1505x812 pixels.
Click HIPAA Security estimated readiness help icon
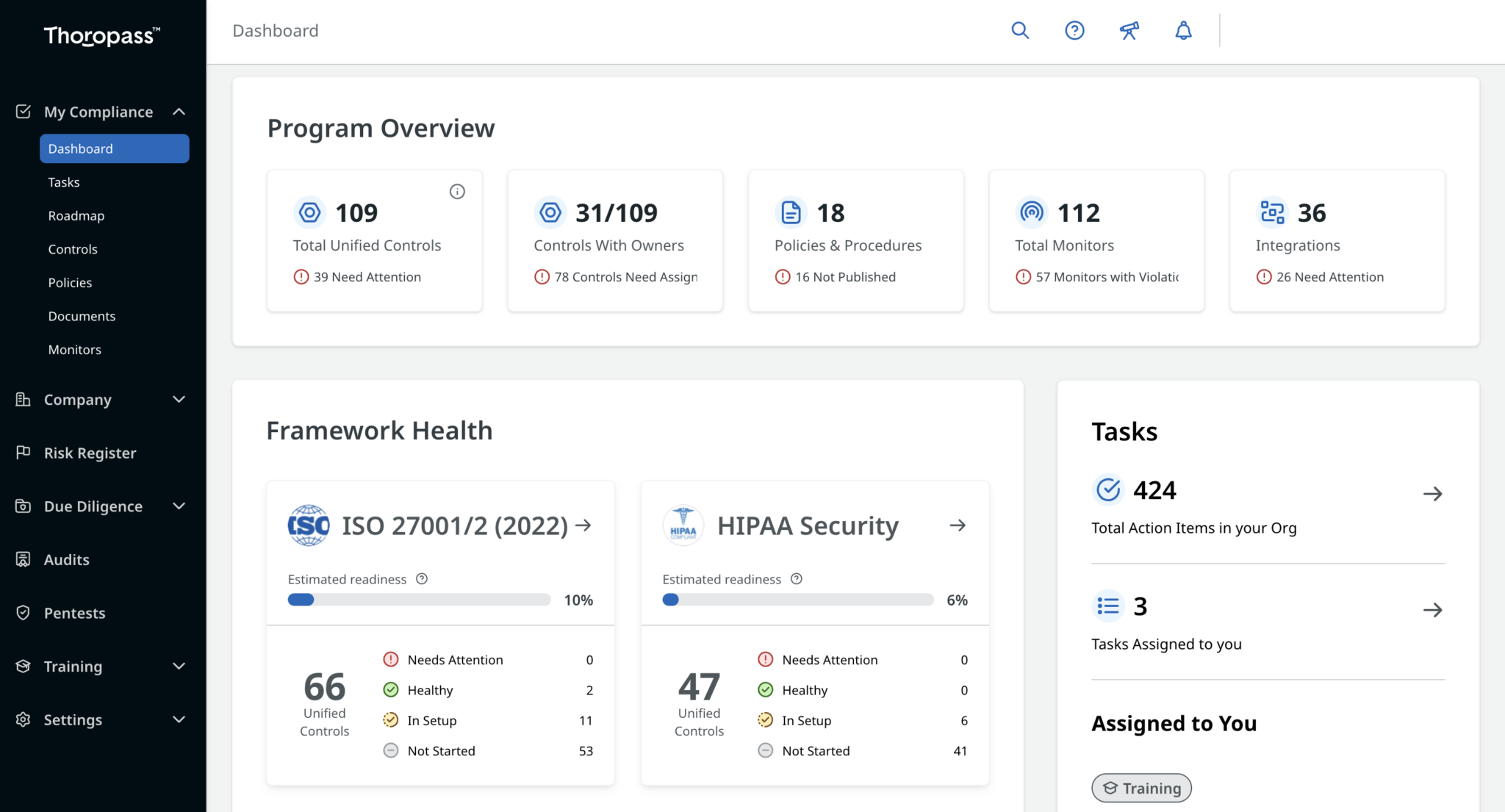[x=797, y=579]
